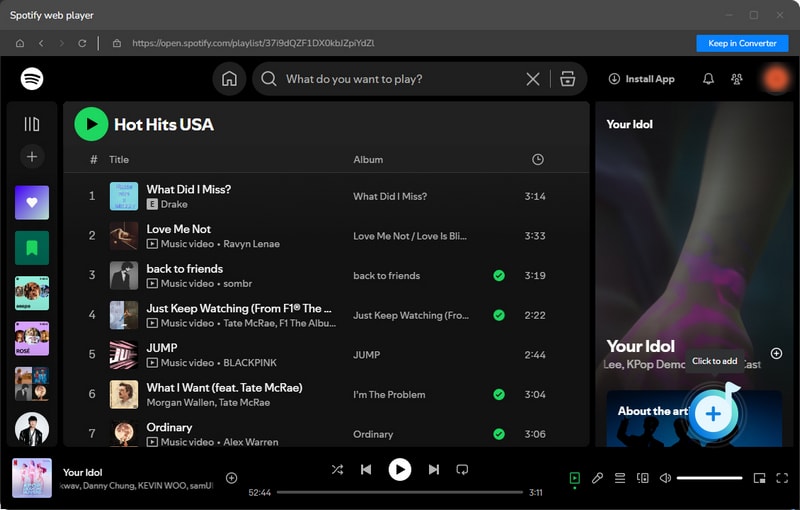
Task: Open lyrics microphone icon
Action: coord(597,478)
